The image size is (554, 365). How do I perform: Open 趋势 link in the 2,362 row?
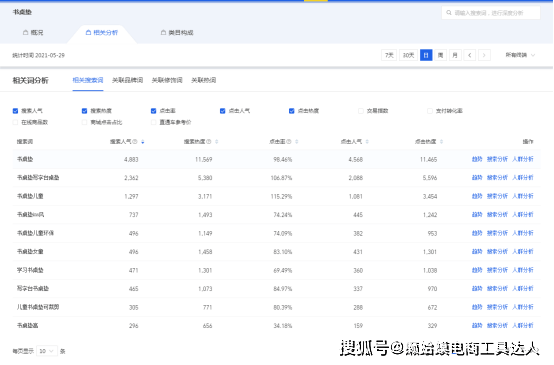(x=477, y=178)
